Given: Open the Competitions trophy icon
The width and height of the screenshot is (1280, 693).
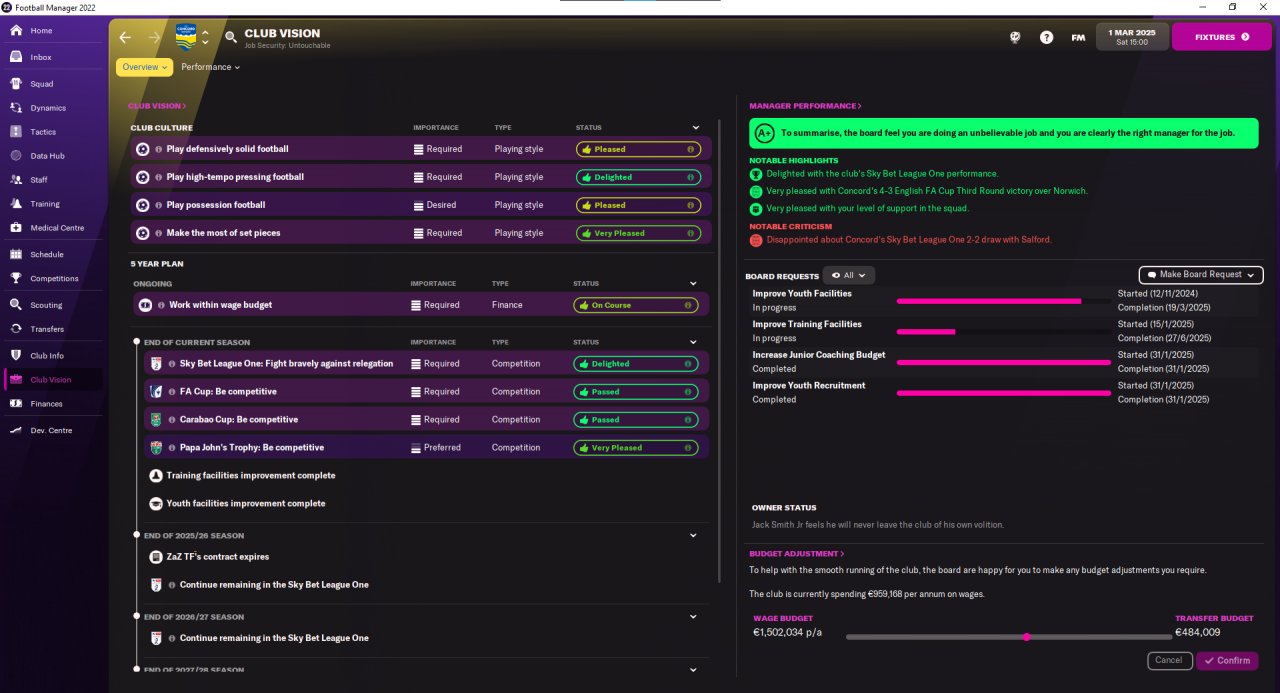Looking at the screenshot, I should (x=16, y=279).
